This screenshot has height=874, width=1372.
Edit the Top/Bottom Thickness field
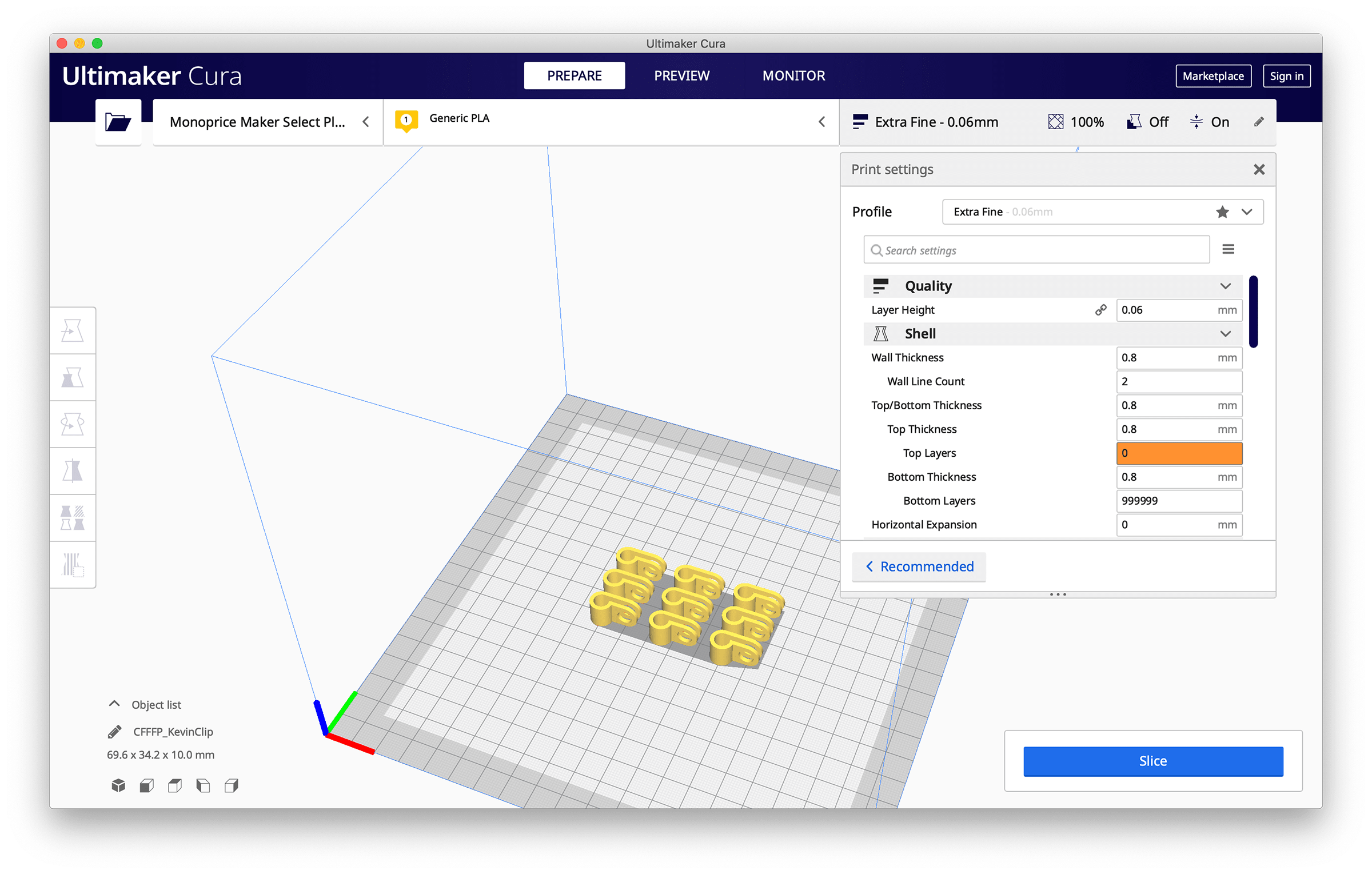tap(1179, 405)
